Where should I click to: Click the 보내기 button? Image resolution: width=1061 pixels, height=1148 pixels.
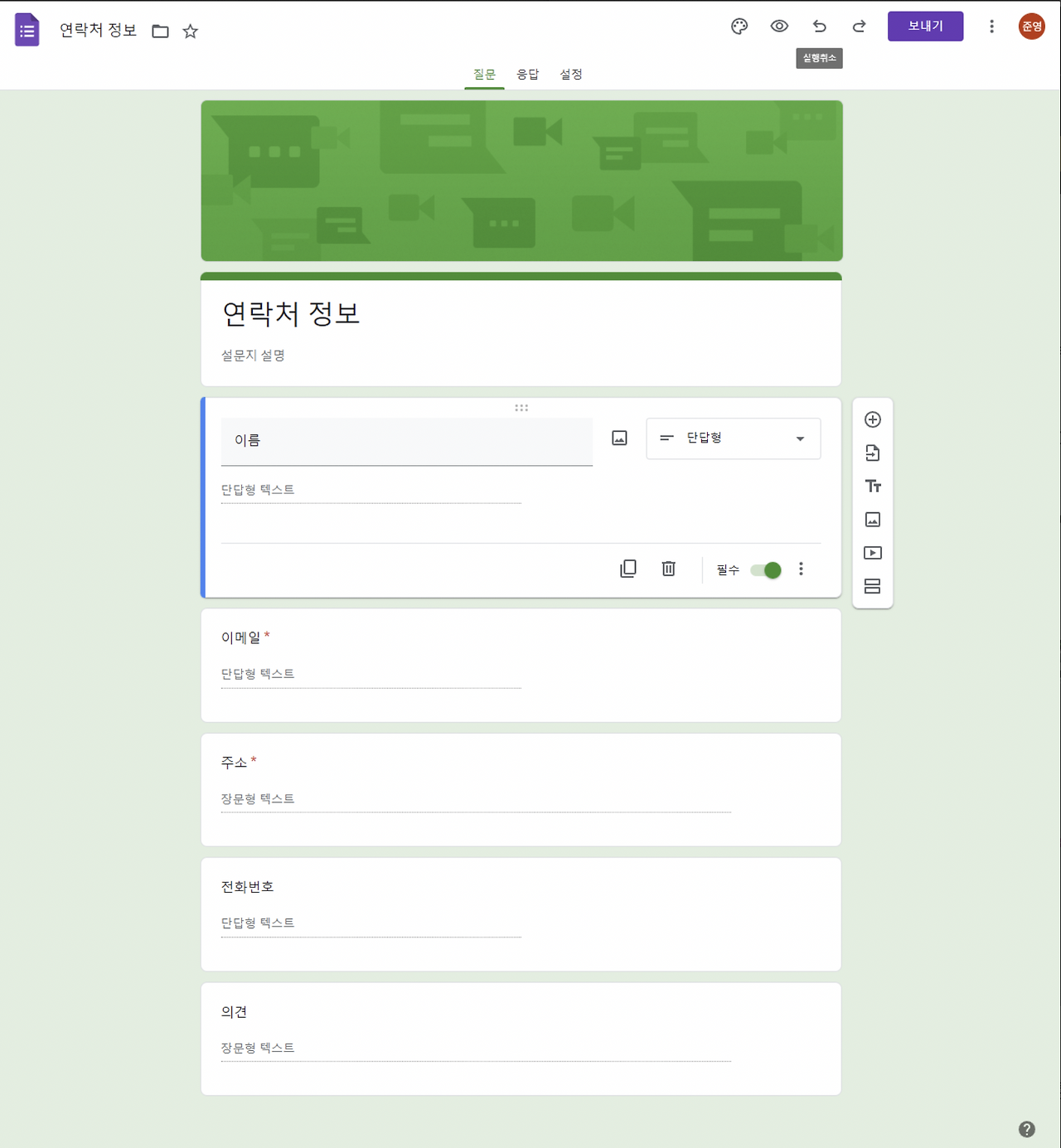click(925, 26)
